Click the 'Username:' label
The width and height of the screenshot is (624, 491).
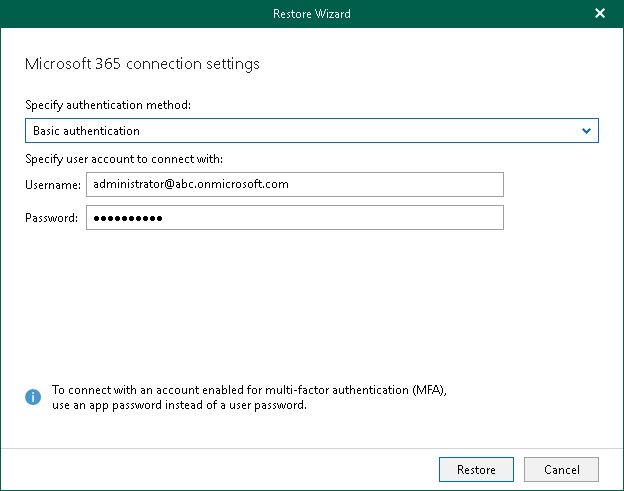pyautogui.click(x=52, y=185)
